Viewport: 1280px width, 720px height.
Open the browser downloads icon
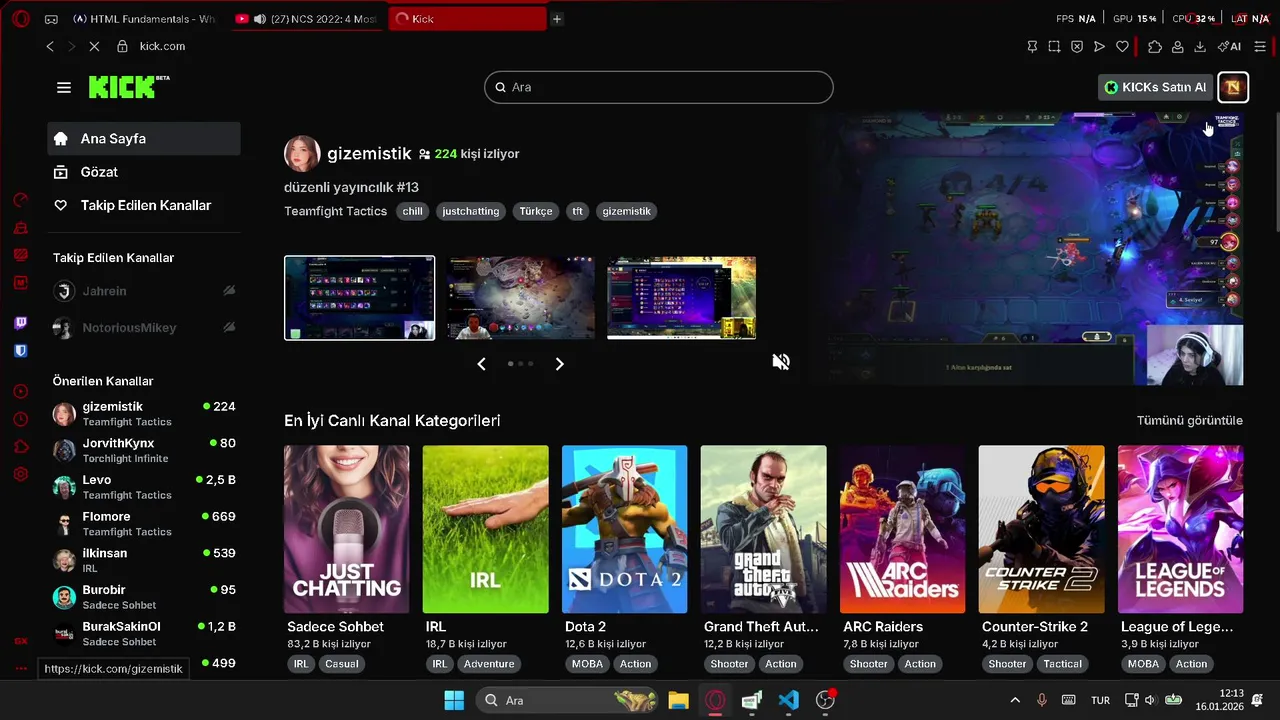pos(1200,46)
